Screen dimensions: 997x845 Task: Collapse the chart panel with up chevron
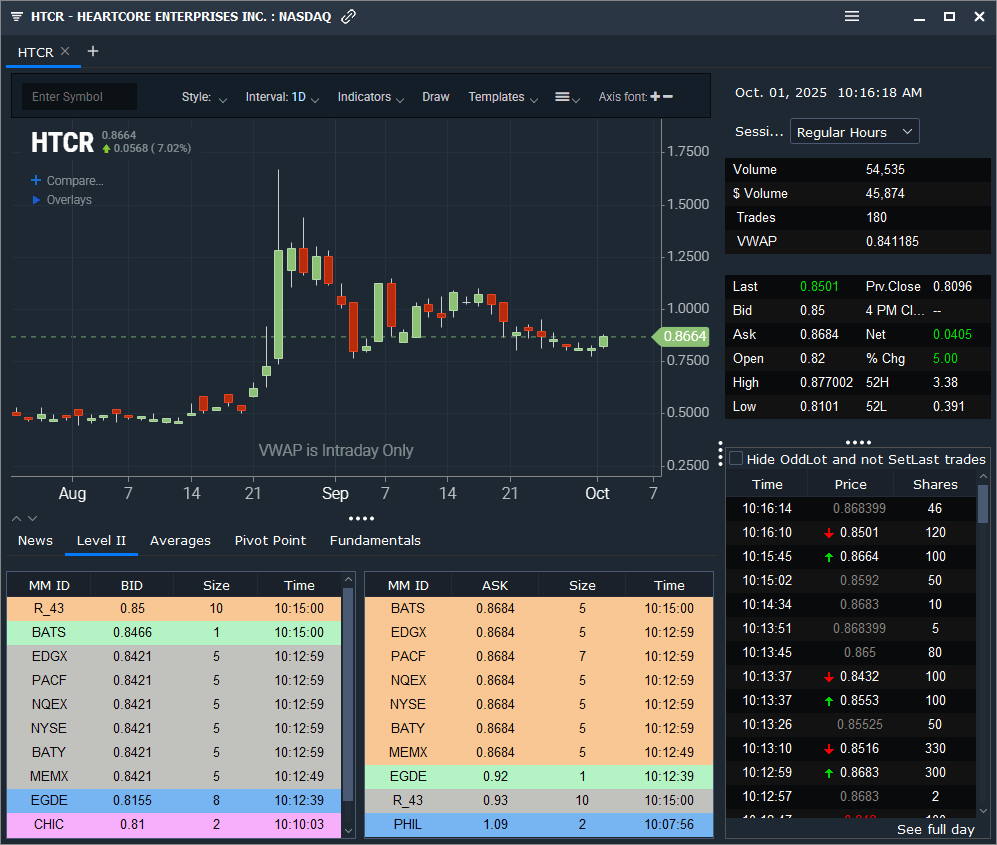click(x=17, y=519)
